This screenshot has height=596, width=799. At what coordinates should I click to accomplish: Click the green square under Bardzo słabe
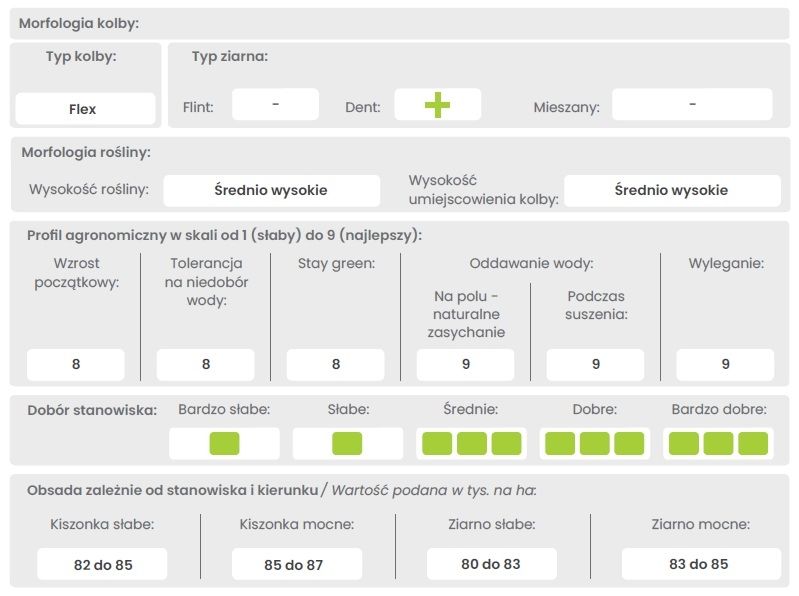coord(224,443)
